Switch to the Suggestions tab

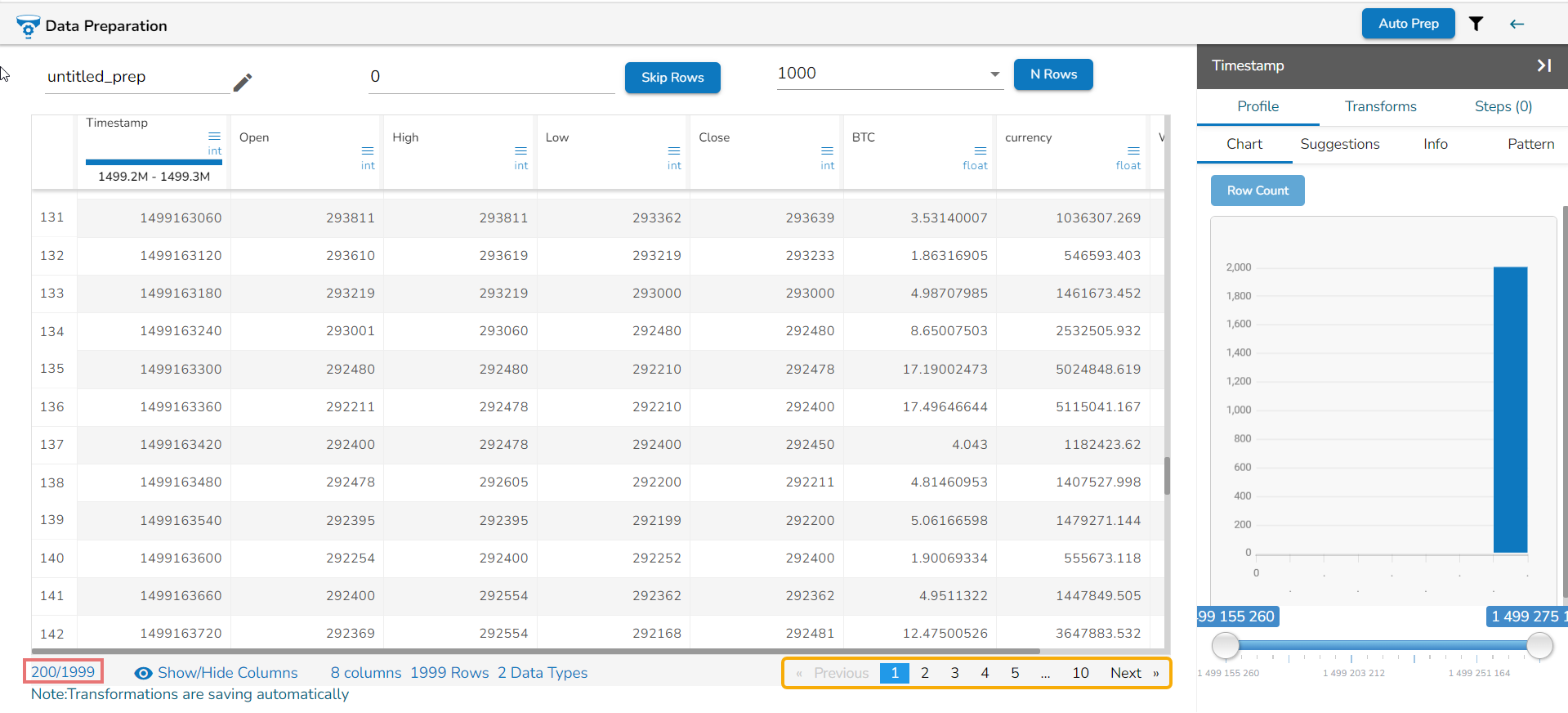coord(1339,144)
